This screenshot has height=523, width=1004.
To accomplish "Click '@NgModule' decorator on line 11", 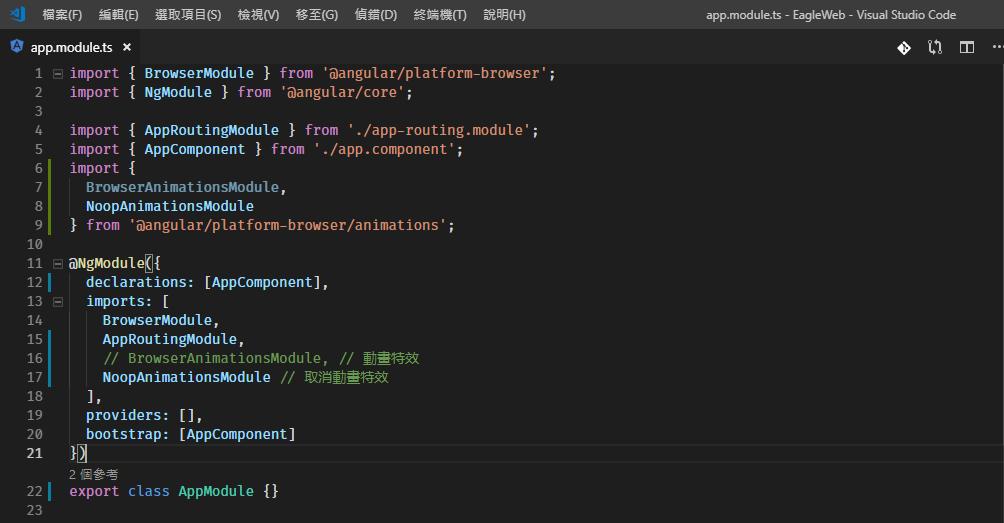I will point(107,264).
